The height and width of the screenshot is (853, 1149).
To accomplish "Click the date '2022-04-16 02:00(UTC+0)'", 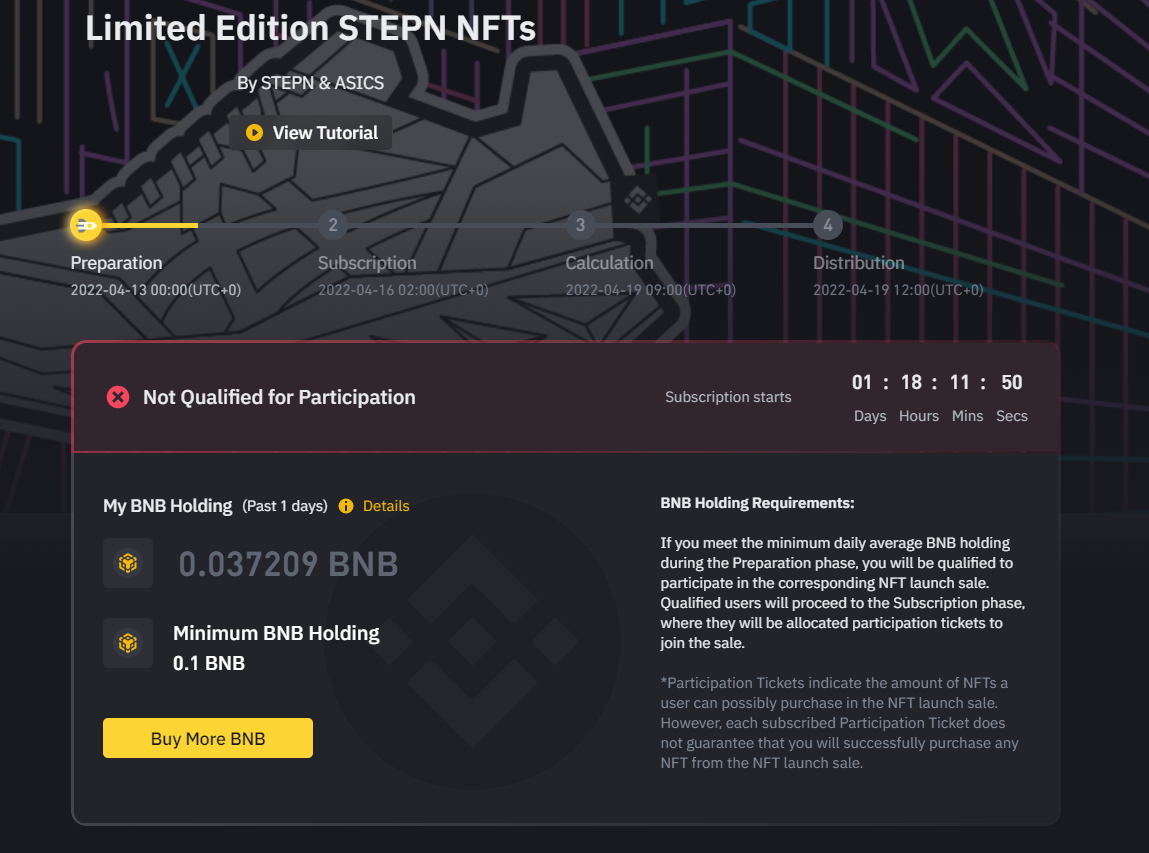I will pos(403,290).
